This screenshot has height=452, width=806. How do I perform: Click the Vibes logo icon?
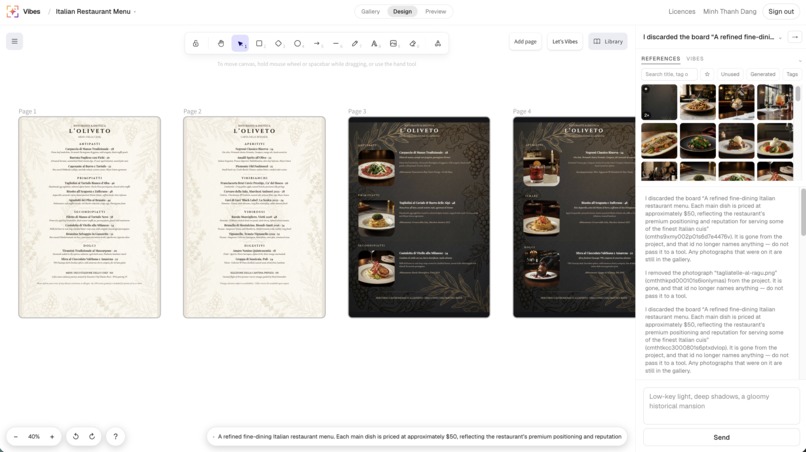coord(12,11)
